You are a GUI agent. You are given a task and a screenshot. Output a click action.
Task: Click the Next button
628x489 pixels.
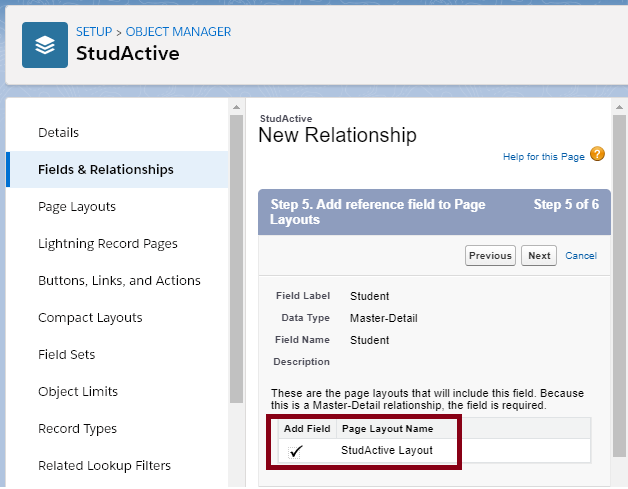[539, 256]
